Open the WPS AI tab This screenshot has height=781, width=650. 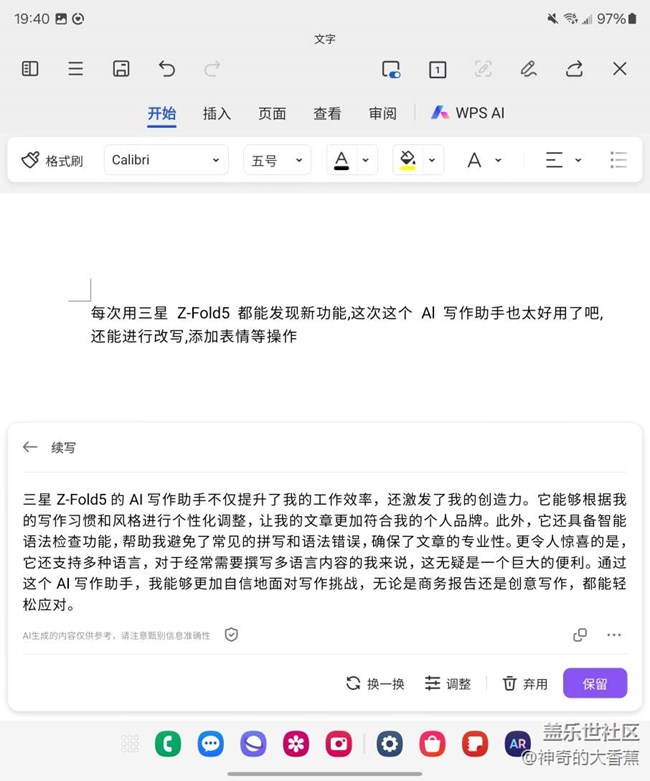coord(467,113)
